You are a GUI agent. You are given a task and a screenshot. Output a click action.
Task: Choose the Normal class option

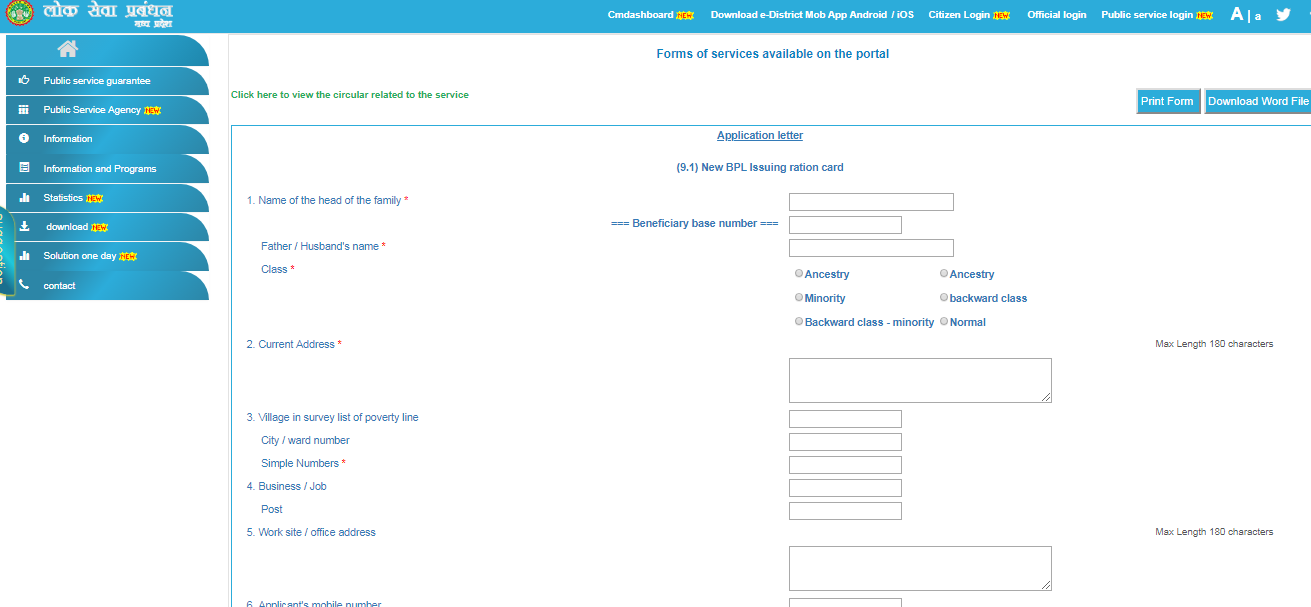click(x=943, y=321)
